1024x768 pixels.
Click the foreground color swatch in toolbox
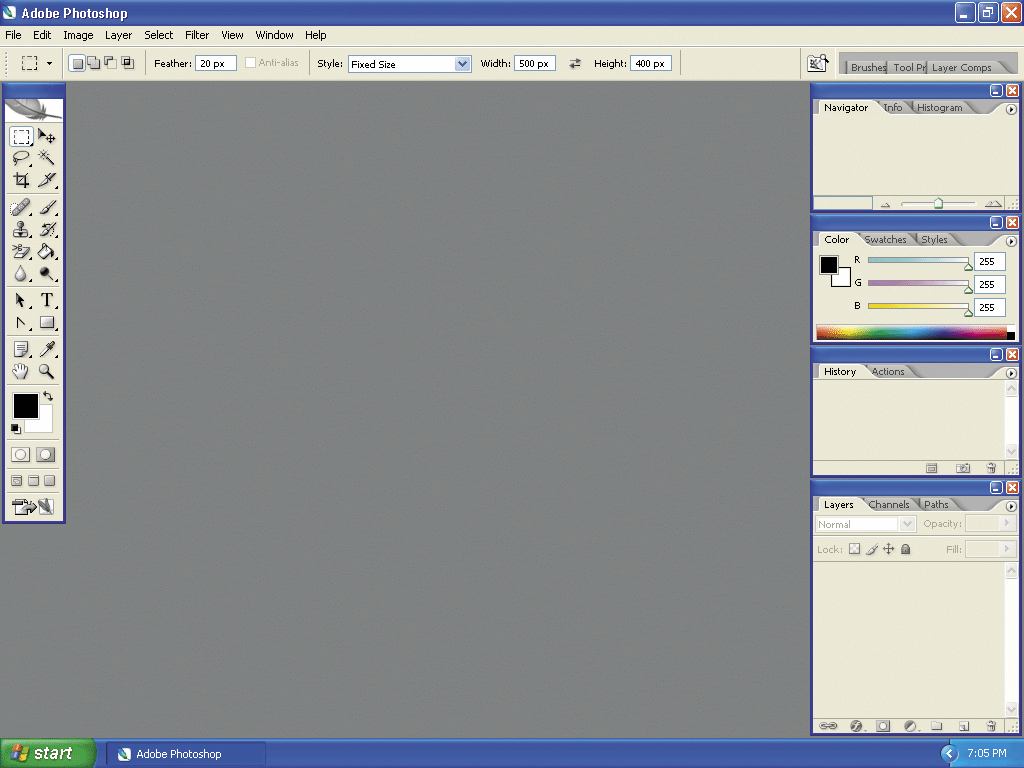pyautogui.click(x=25, y=405)
